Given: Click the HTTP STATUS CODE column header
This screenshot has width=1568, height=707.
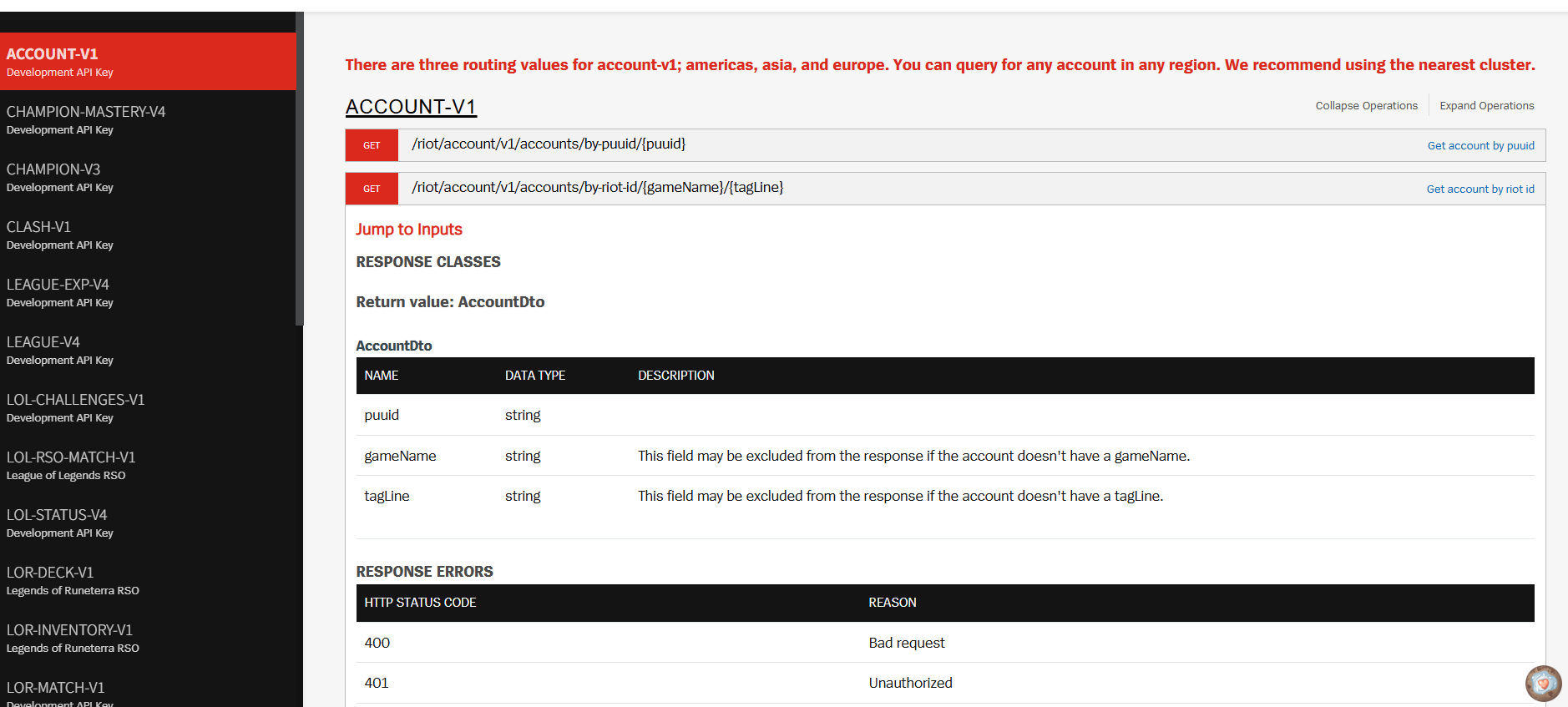Looking at the screenshot, I should pos(420,603).
